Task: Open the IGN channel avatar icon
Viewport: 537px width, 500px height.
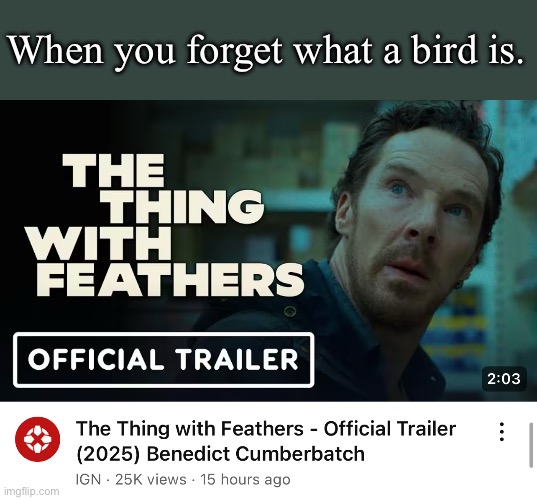Action: coord(38,439)
